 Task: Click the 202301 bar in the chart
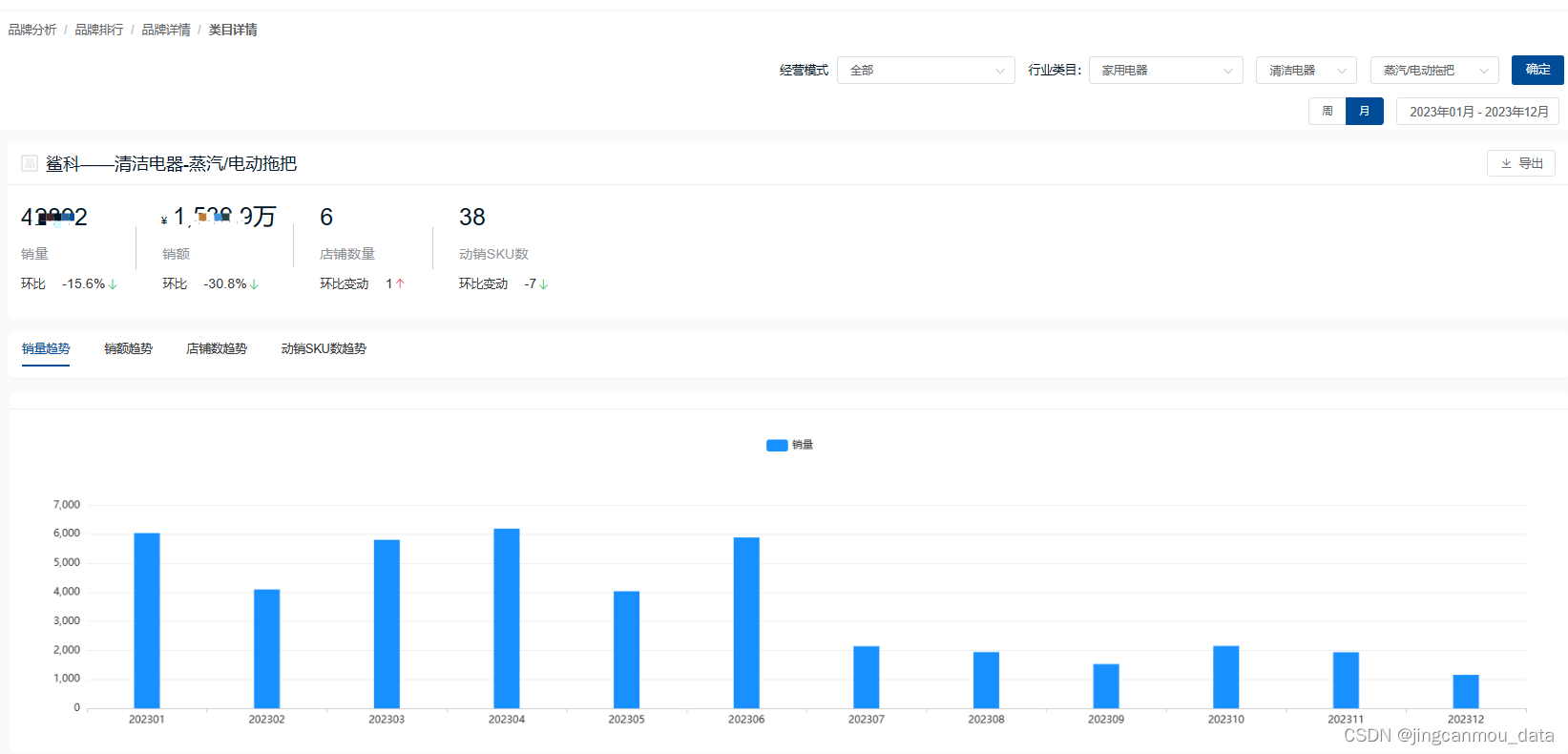(147, 620)
